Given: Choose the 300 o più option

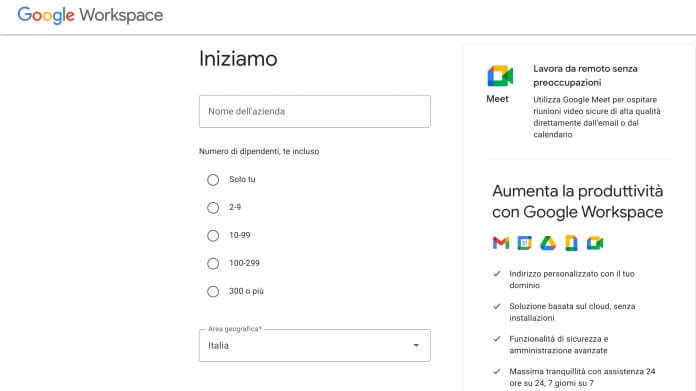Looking at the screenshot, I should coord(213,292).
